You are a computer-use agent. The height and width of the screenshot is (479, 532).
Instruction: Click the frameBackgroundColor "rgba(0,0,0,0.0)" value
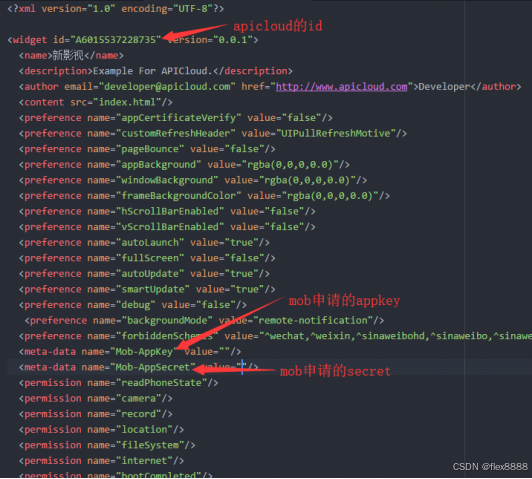click(x=330, y=196)
